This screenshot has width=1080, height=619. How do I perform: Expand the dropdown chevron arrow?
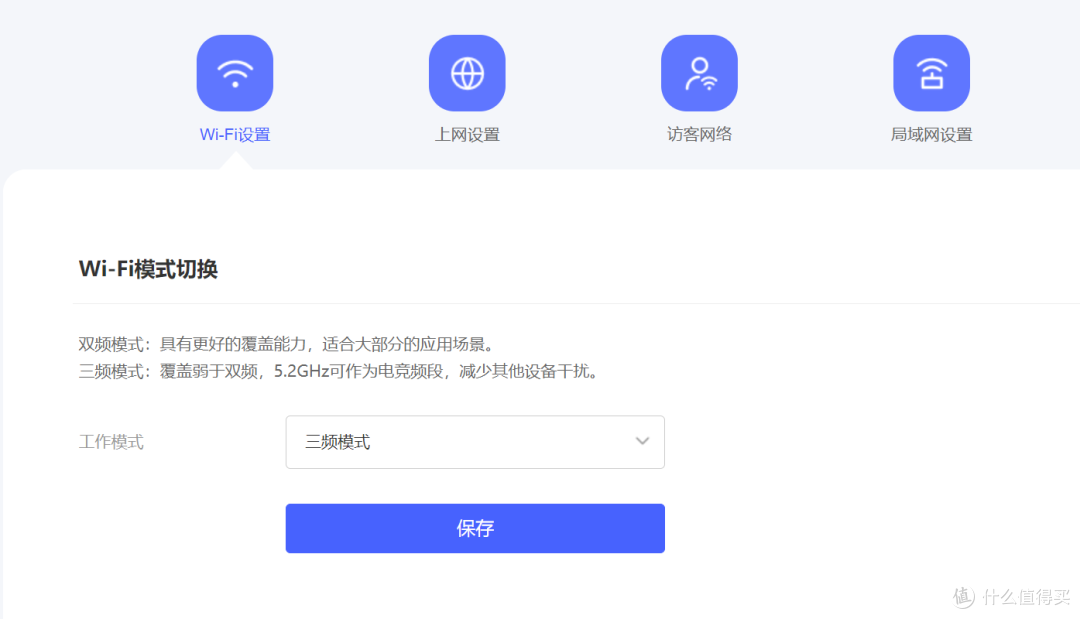click(642, 441)
